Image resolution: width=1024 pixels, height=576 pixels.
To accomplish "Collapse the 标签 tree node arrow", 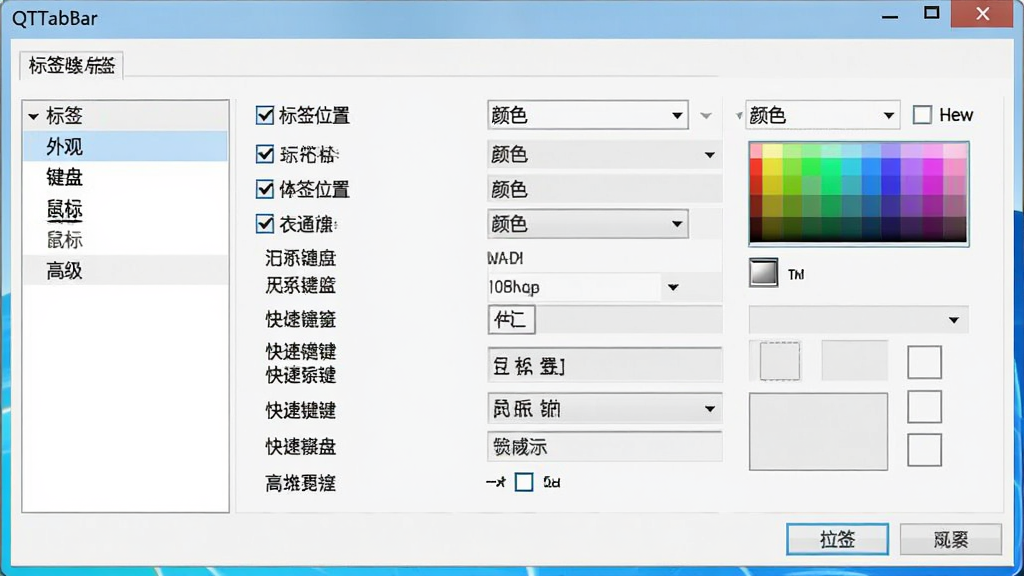I will click(33, 117).
